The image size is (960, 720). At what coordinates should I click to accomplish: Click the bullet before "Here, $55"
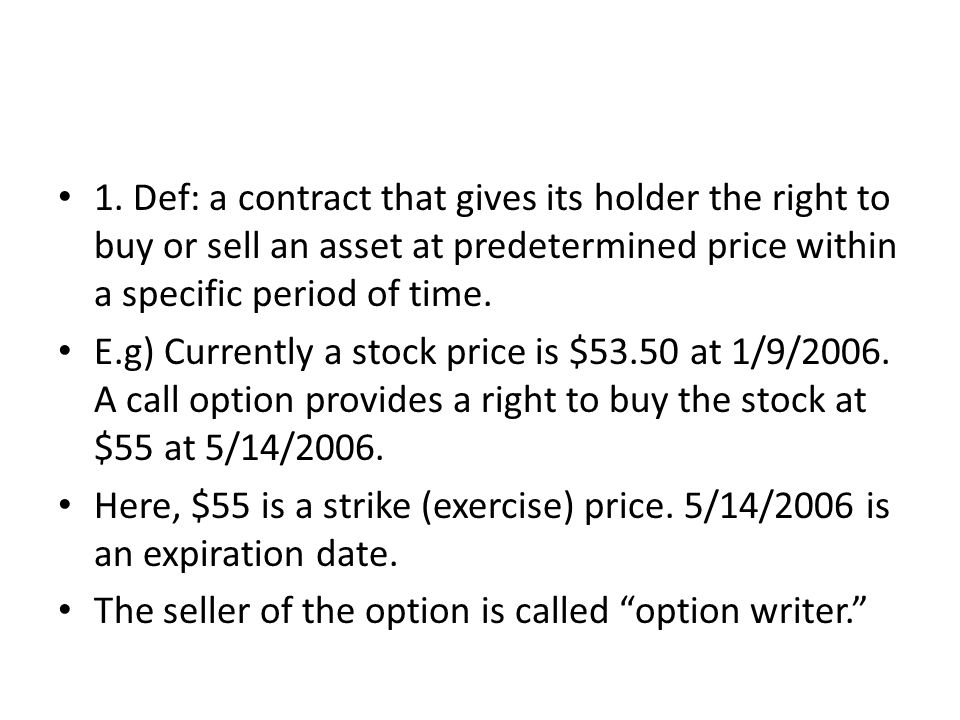click(x=65, y=506)
